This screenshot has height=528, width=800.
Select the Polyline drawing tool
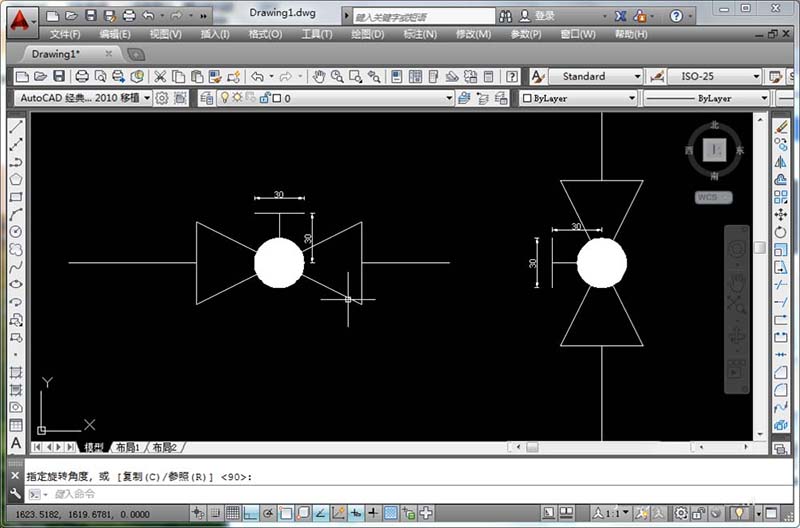[16, 162]
